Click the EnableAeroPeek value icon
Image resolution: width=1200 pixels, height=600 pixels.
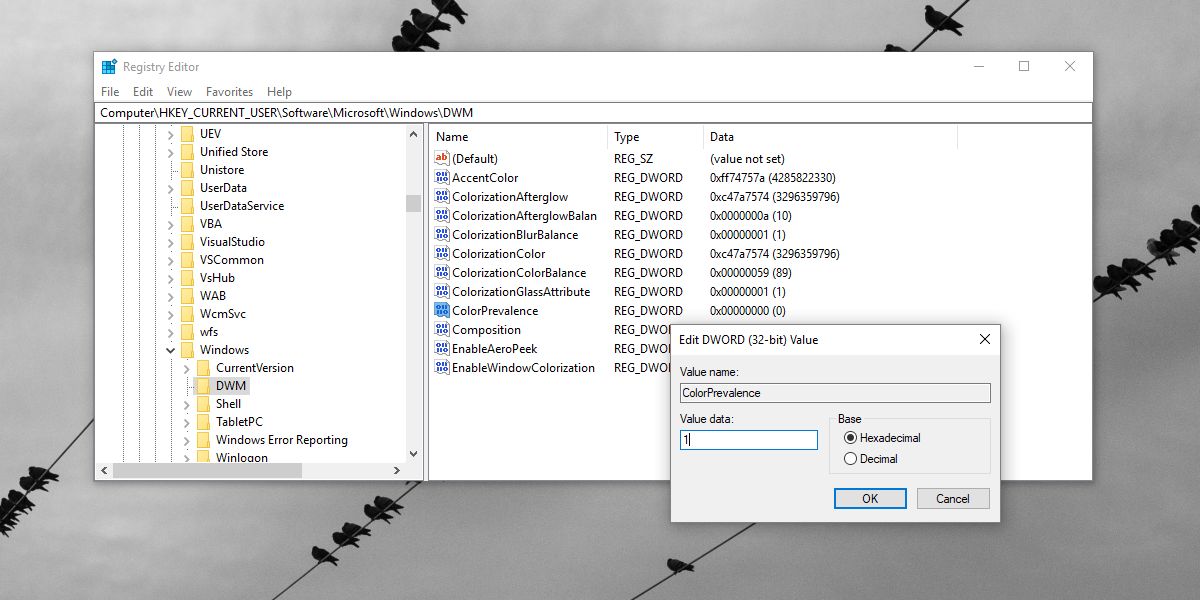click(440, 348)
